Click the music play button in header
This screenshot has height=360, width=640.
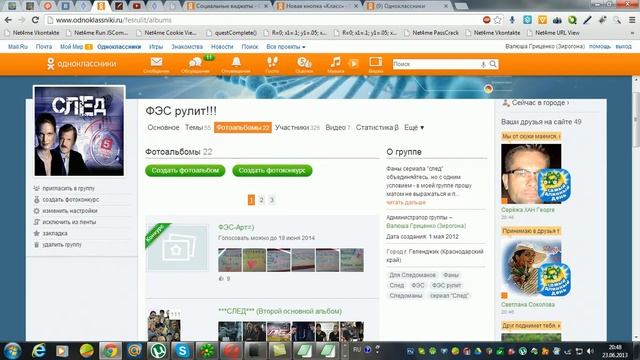pos(354,63)
